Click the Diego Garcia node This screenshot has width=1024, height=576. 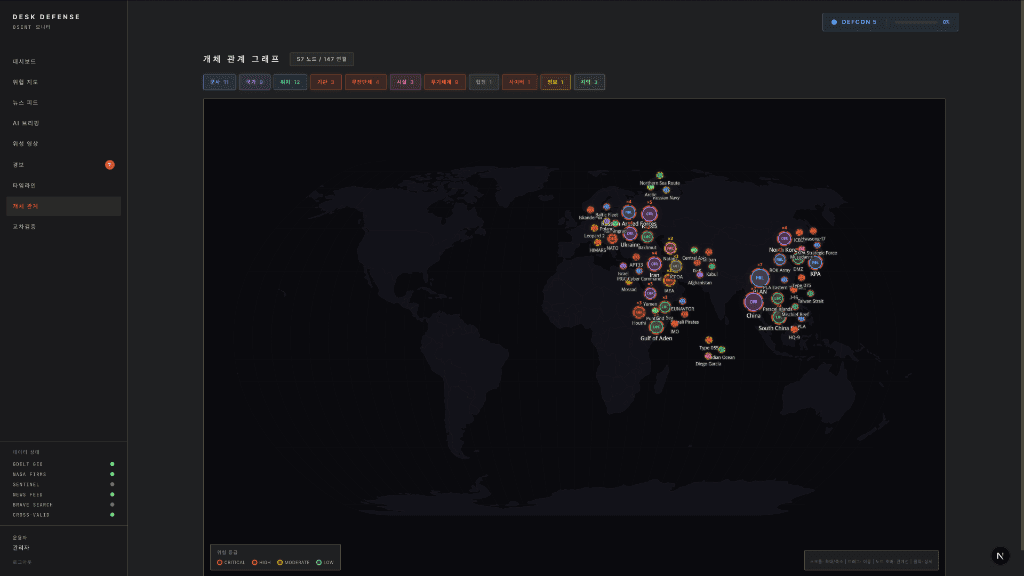click(708, 356)
